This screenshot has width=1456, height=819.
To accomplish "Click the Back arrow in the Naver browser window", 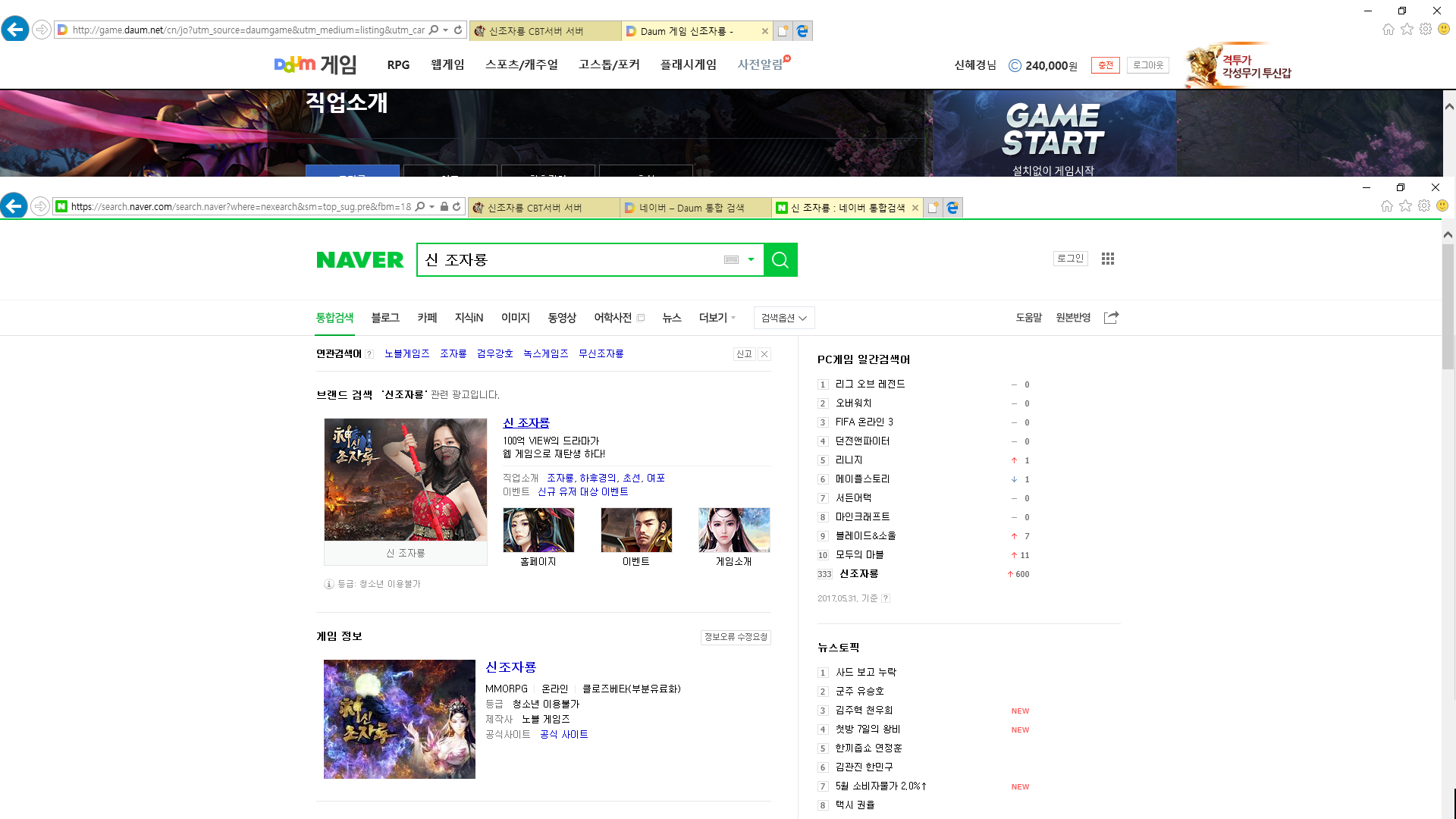I will click(x=14, y=206).
